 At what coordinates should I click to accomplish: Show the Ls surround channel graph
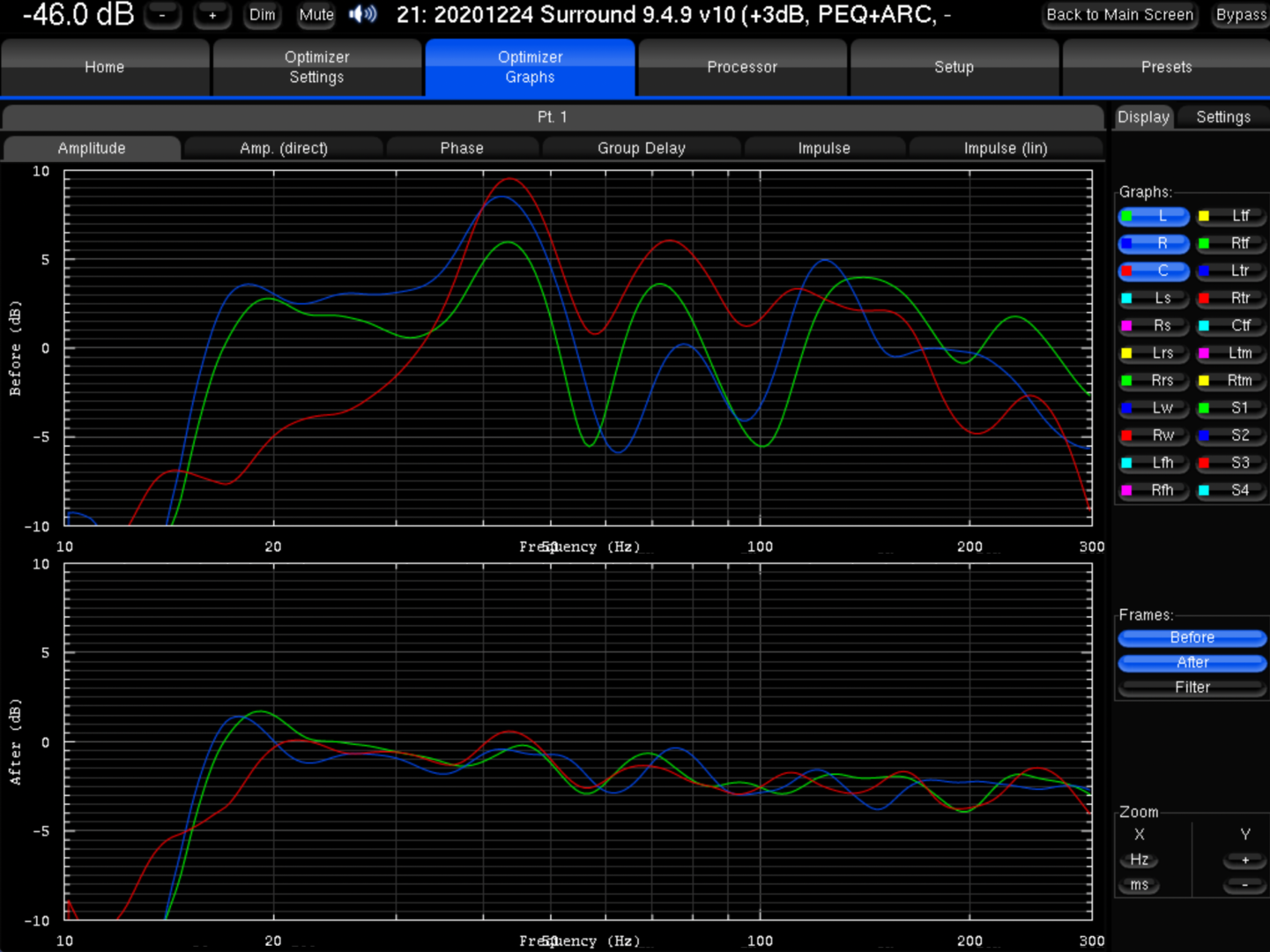[x=1155, y=299]
